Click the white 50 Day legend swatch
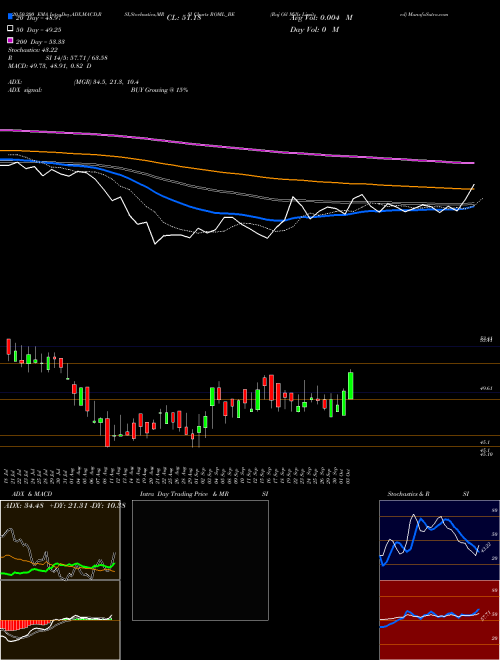 coord(11,29)
